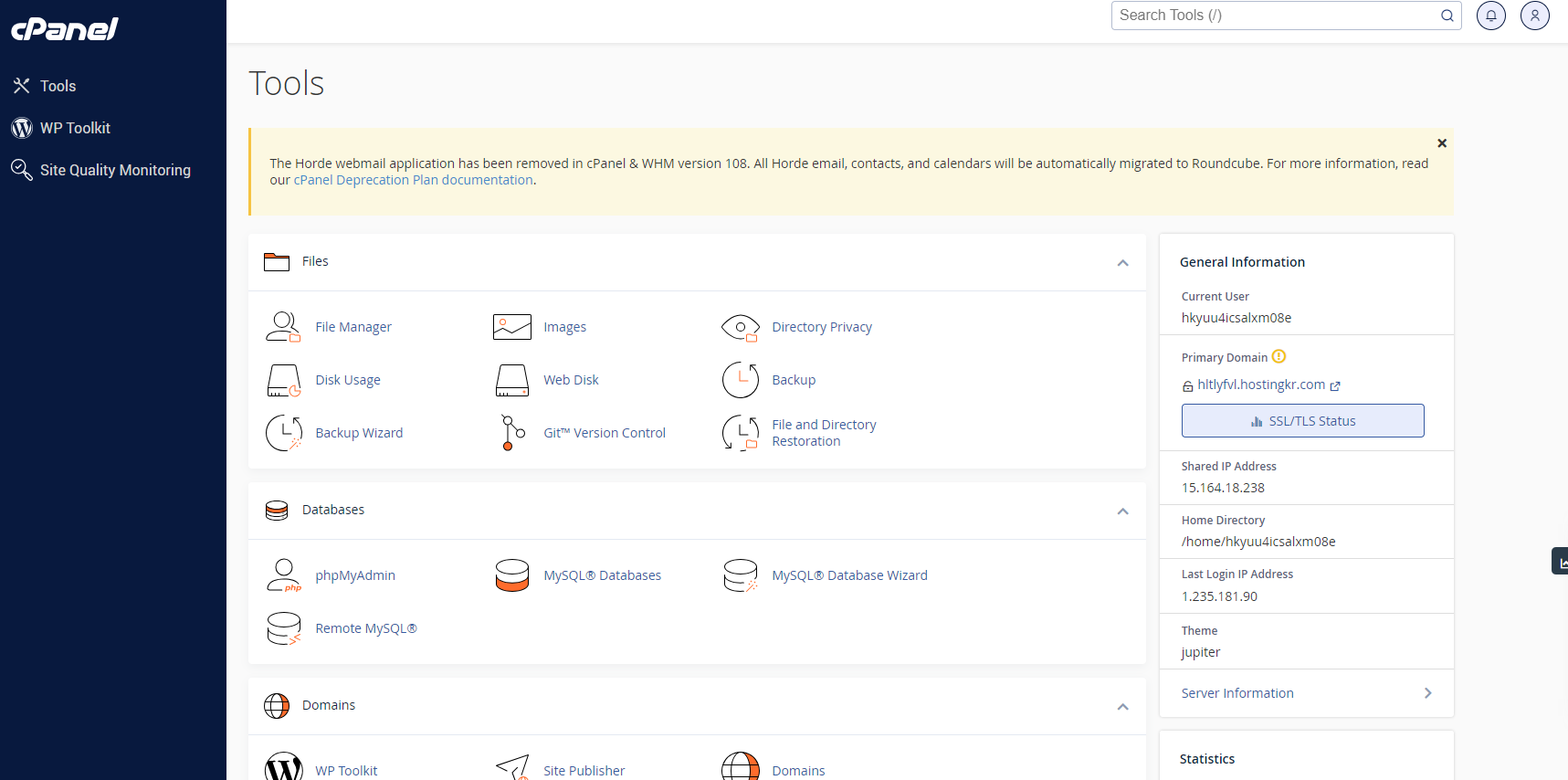
Task: Click the Domains section globe icon
Action: point(277,706)
